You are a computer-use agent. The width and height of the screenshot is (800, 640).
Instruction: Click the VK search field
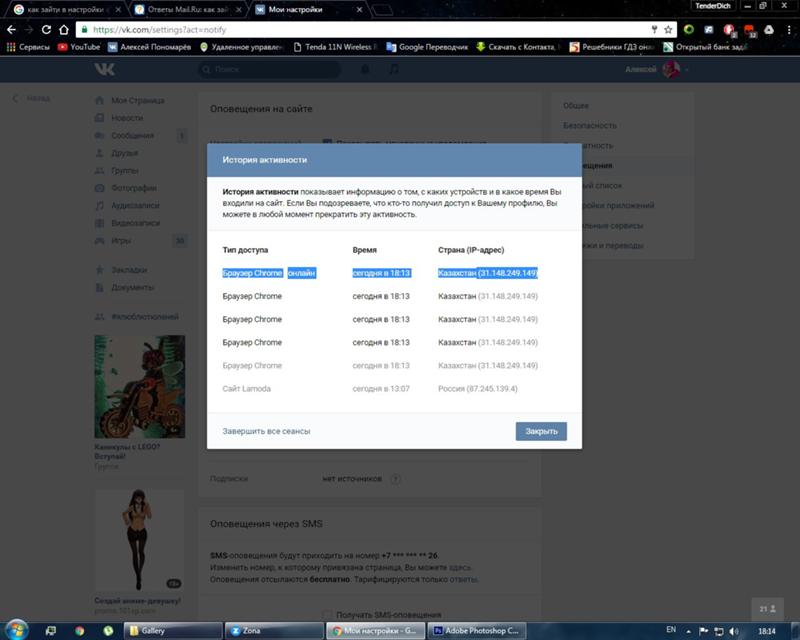coord(269,69)
